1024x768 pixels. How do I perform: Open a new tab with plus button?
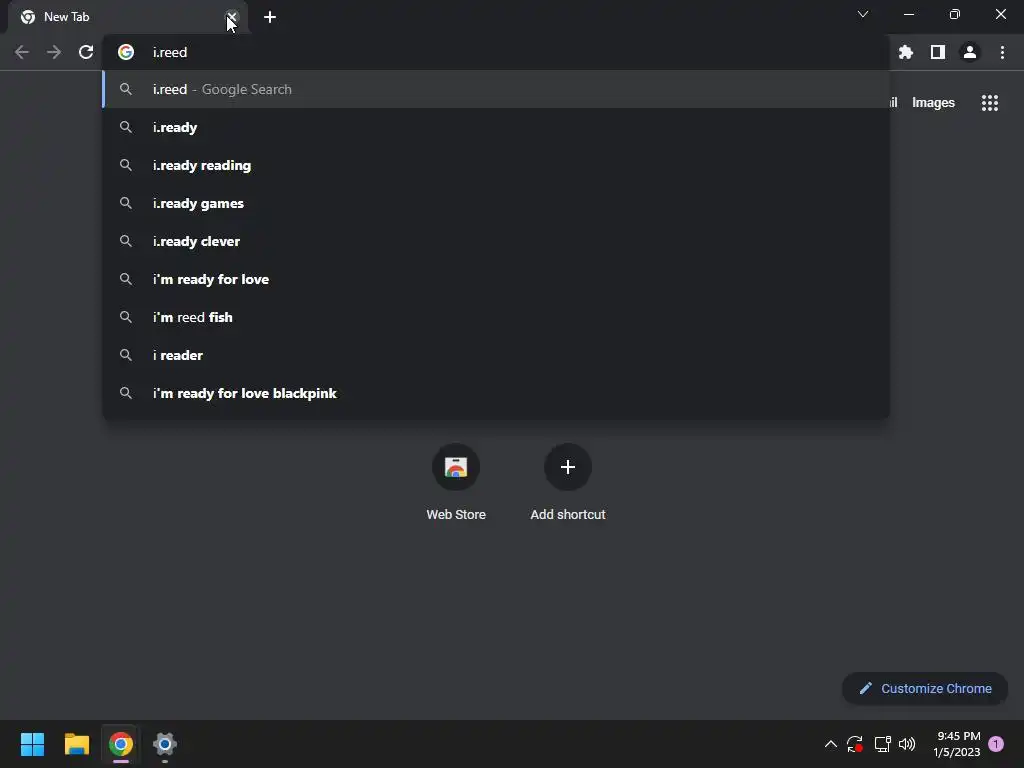pos(270,17)
